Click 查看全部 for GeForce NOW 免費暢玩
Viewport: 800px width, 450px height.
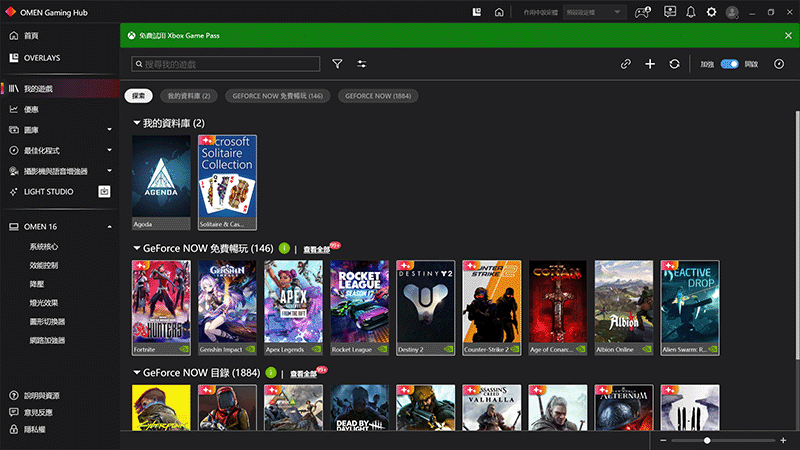pyautogui.click(x=317, y=249)
